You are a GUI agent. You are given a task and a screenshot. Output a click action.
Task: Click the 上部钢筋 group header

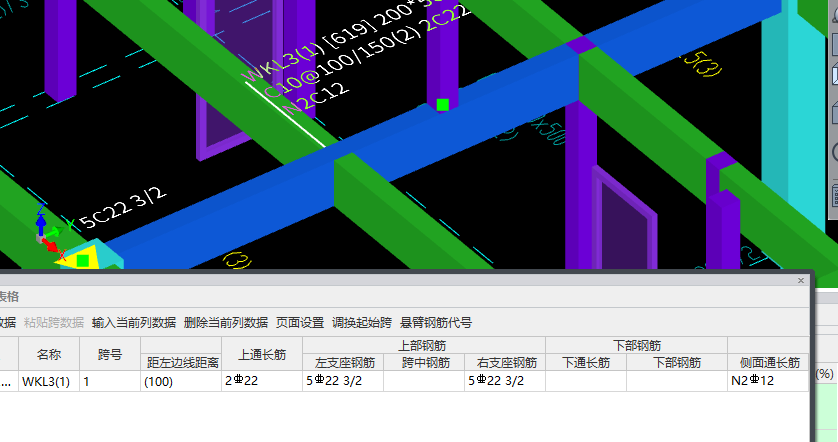pos(424,345)
